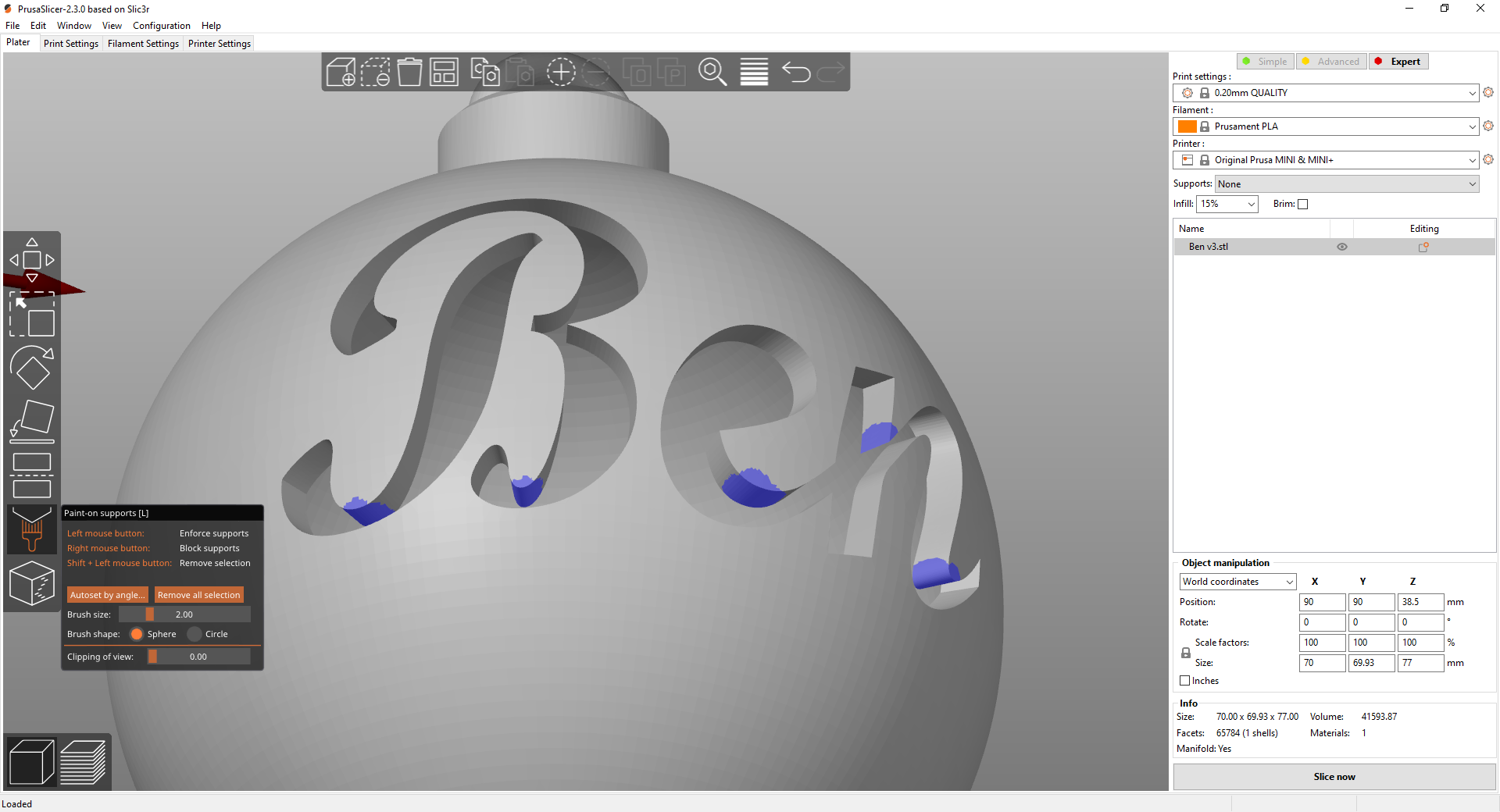1500x812 pixels.
Task: Click the Delete all trash icon
Action: click(409, 73)
